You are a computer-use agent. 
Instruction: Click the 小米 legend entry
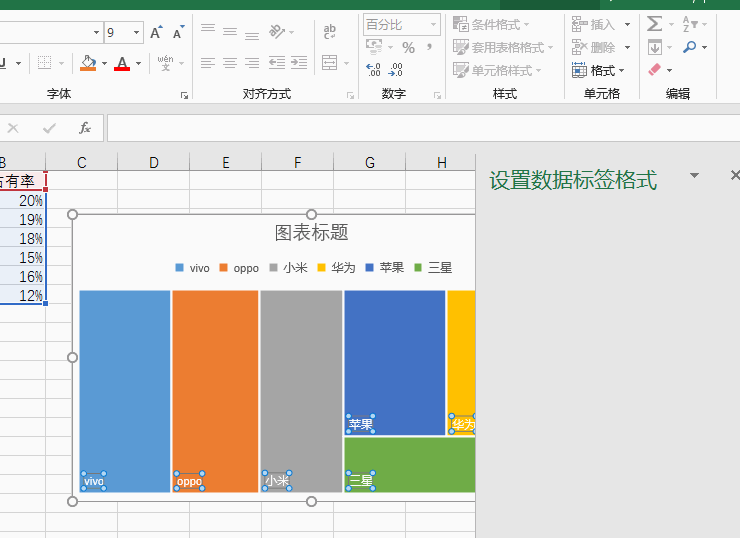(288, 268)
